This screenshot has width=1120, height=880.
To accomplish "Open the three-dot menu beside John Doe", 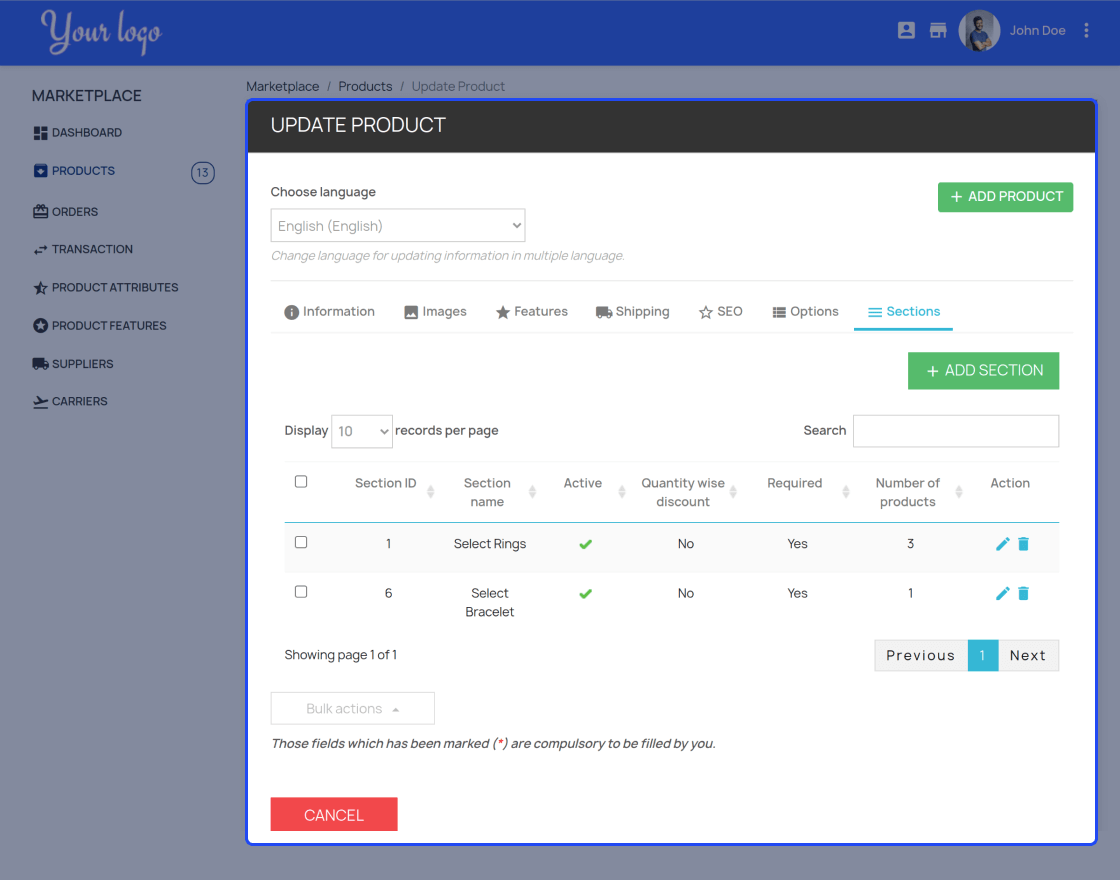I will coord(1086,30).
